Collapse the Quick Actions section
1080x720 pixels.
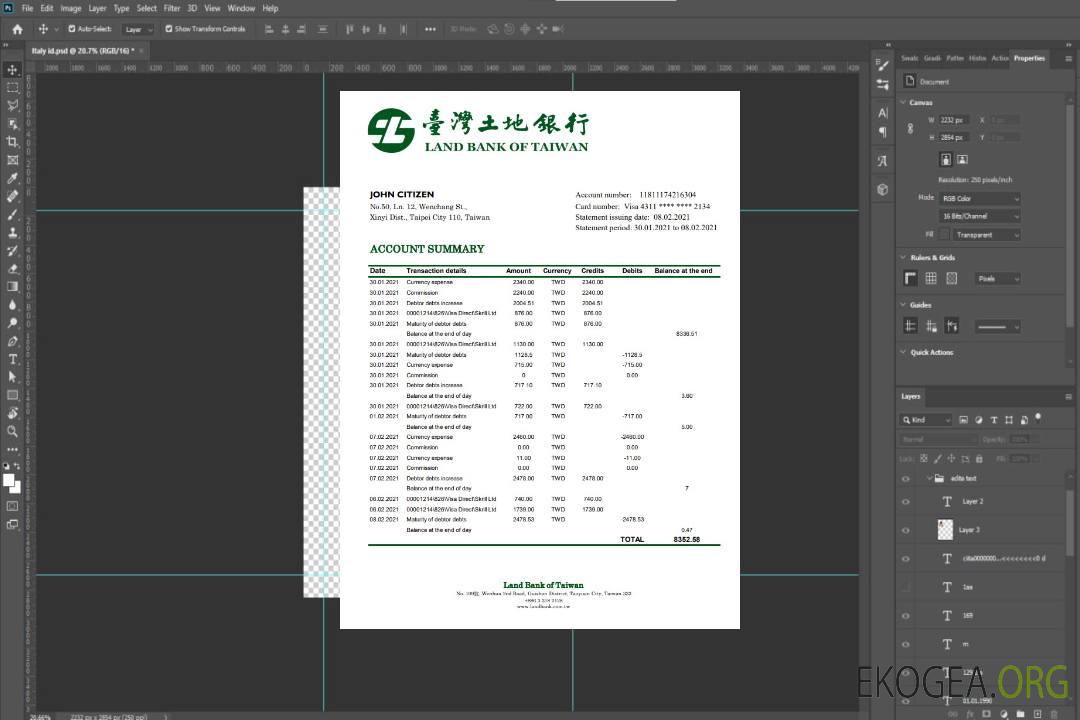(x=903, y=353)
